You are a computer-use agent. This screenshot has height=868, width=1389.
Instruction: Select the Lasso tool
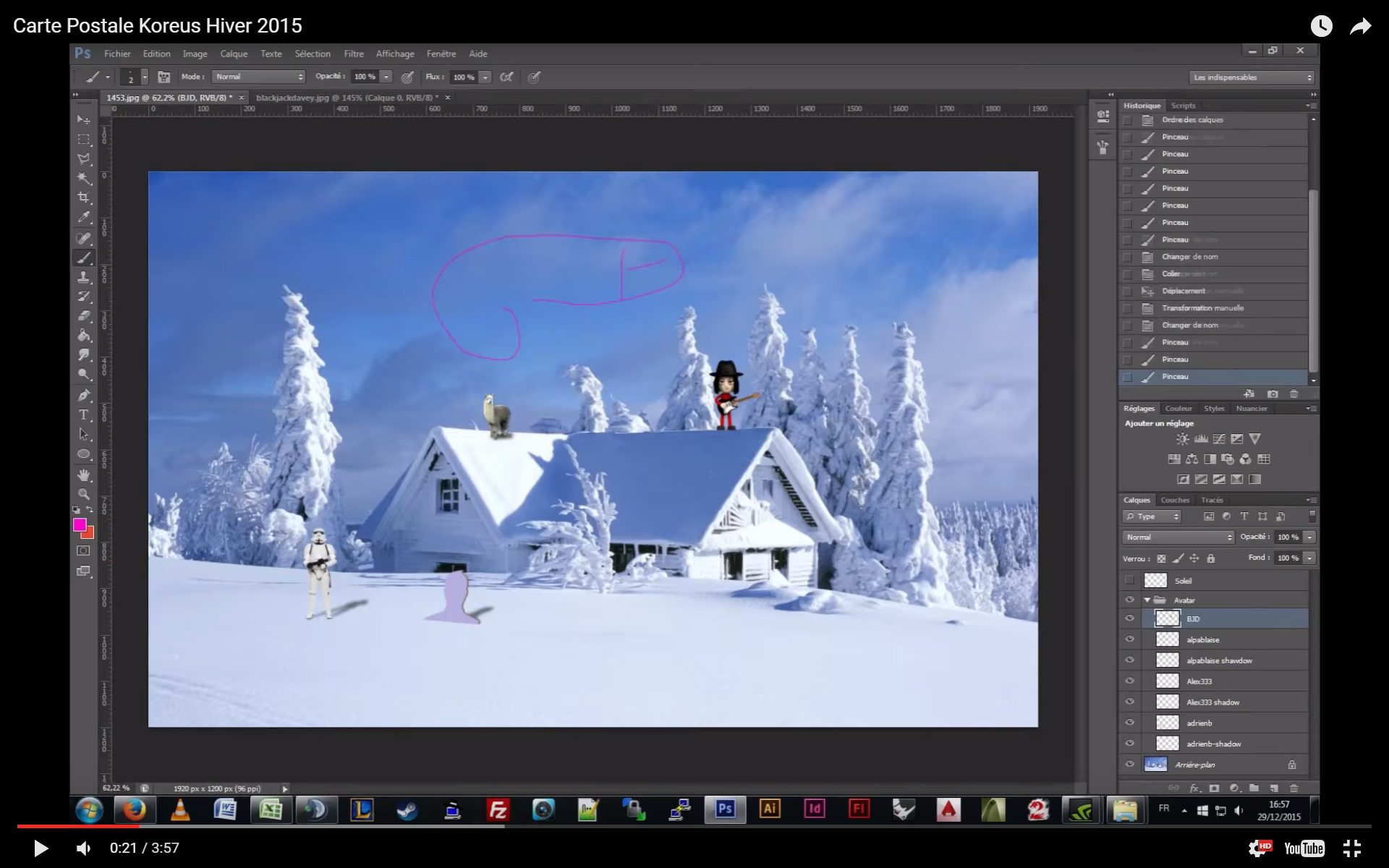84,158
